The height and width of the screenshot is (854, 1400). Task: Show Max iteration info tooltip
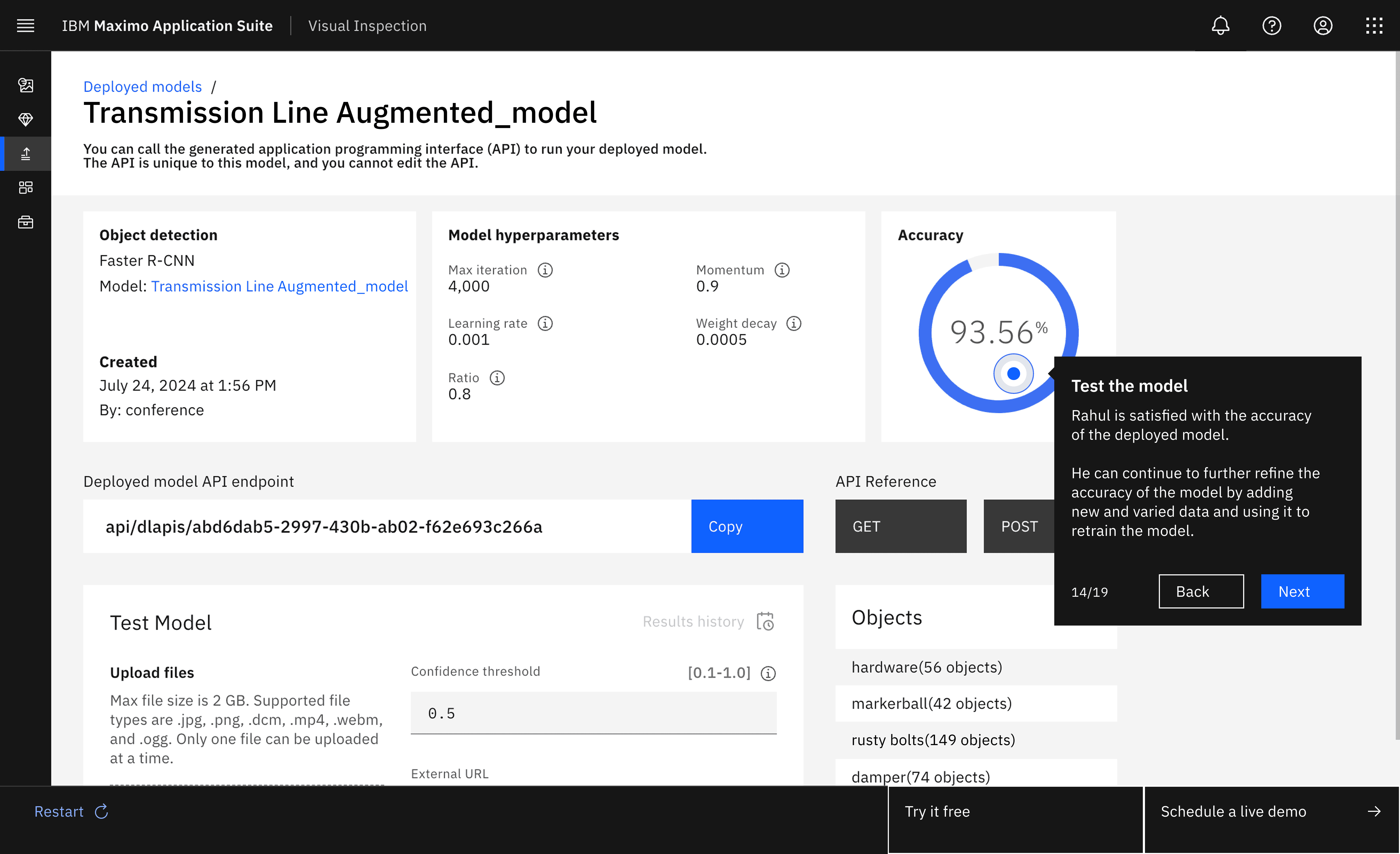(545, 270)
